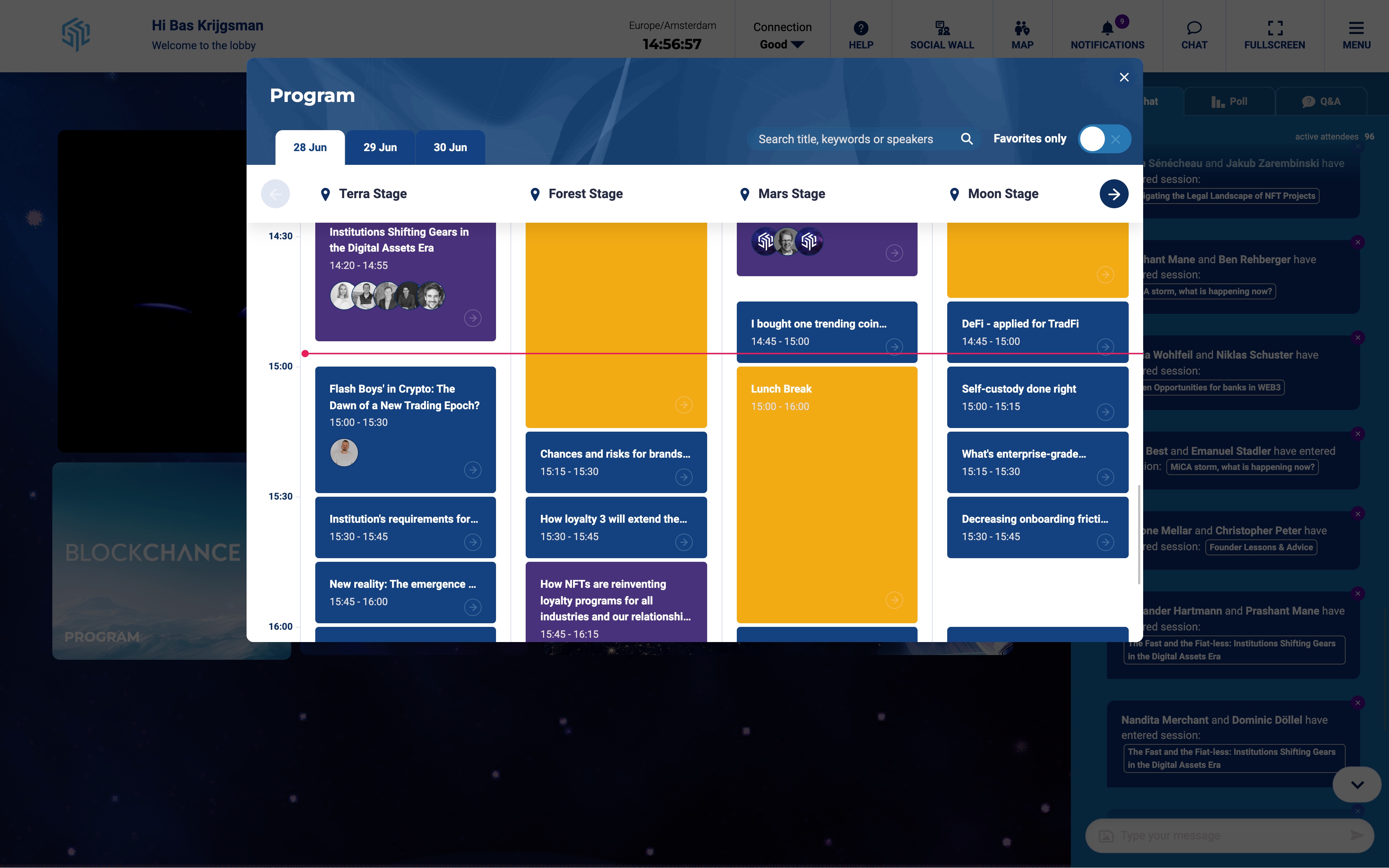Viewport: 1389px width, 868px height.
Task: Click the program vertical scrollbar
Action: [1139, 534]
